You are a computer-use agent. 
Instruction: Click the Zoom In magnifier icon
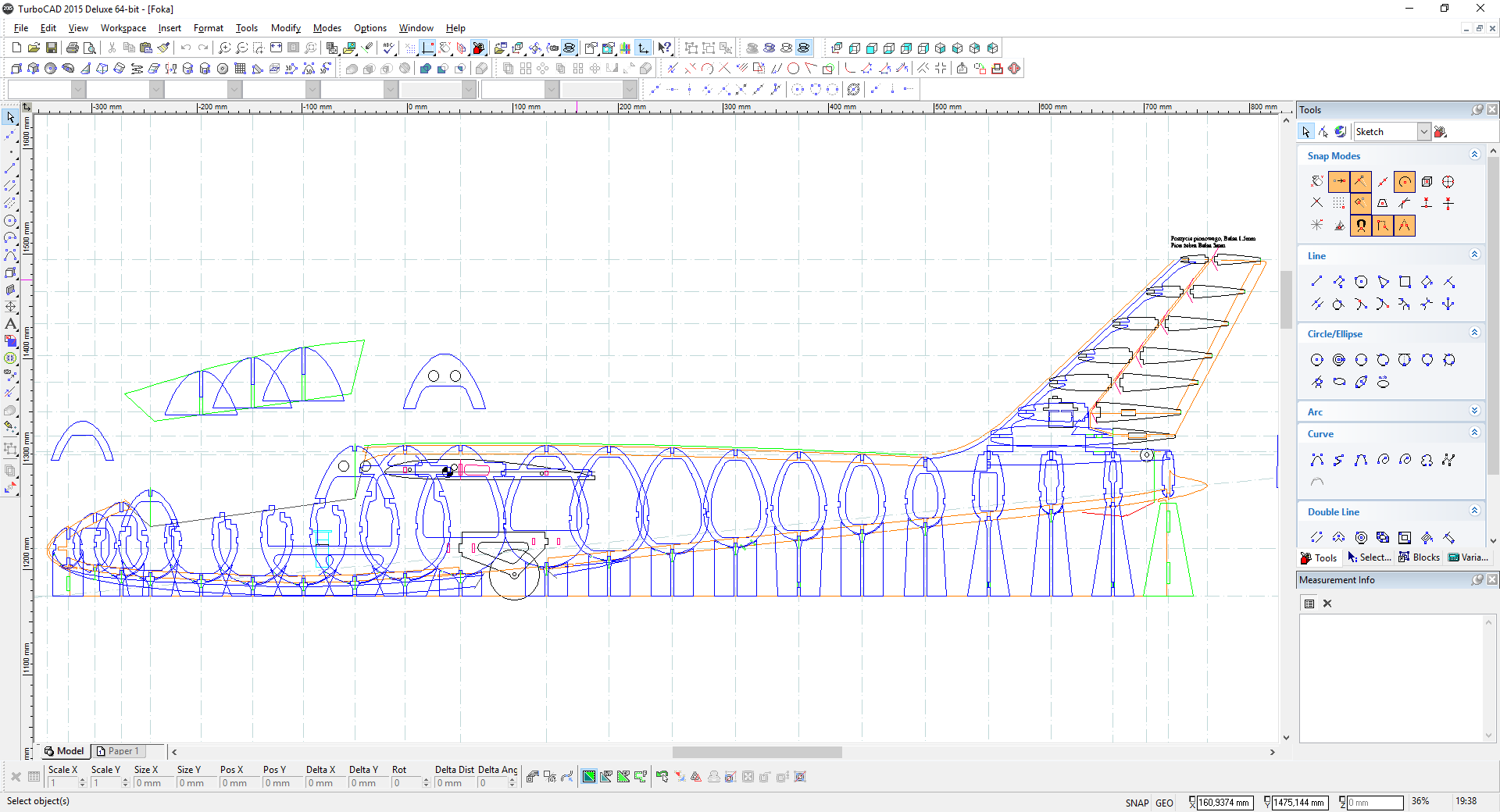[x=224, y=48]
